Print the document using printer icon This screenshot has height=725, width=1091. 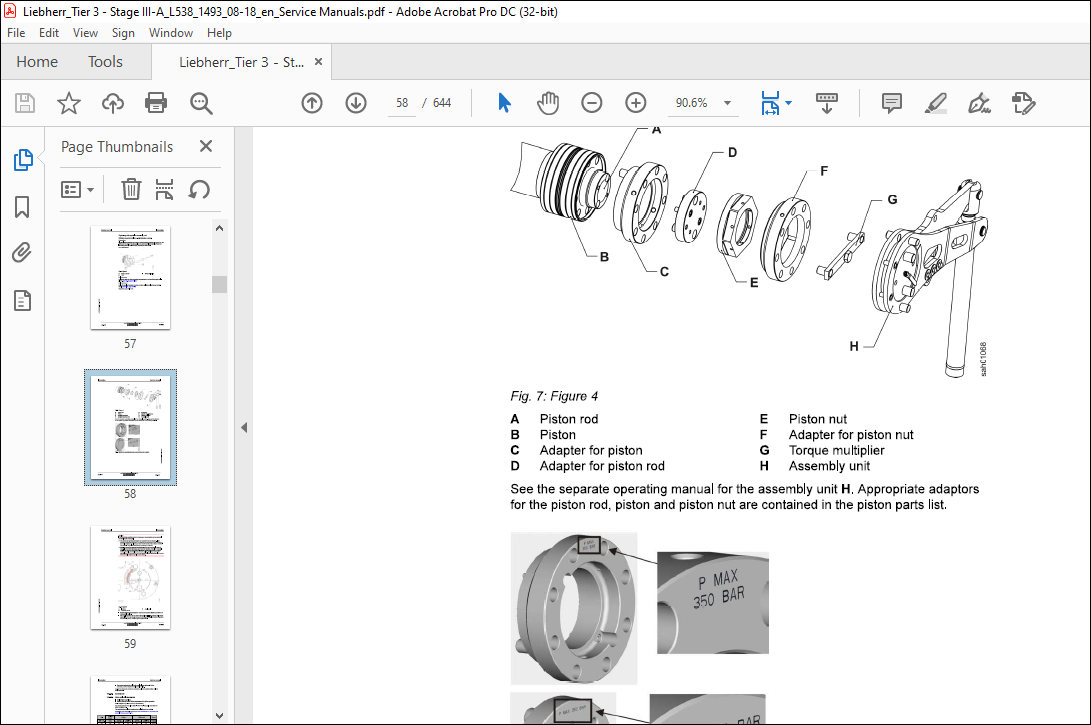156,103
